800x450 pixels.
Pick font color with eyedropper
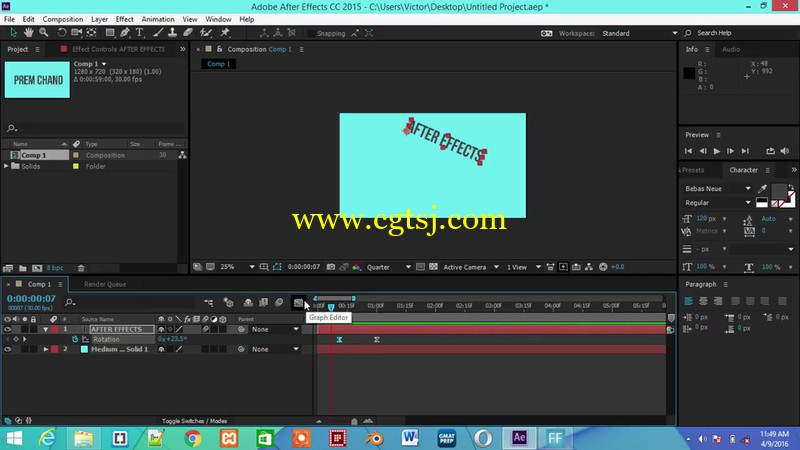point(762,189)
